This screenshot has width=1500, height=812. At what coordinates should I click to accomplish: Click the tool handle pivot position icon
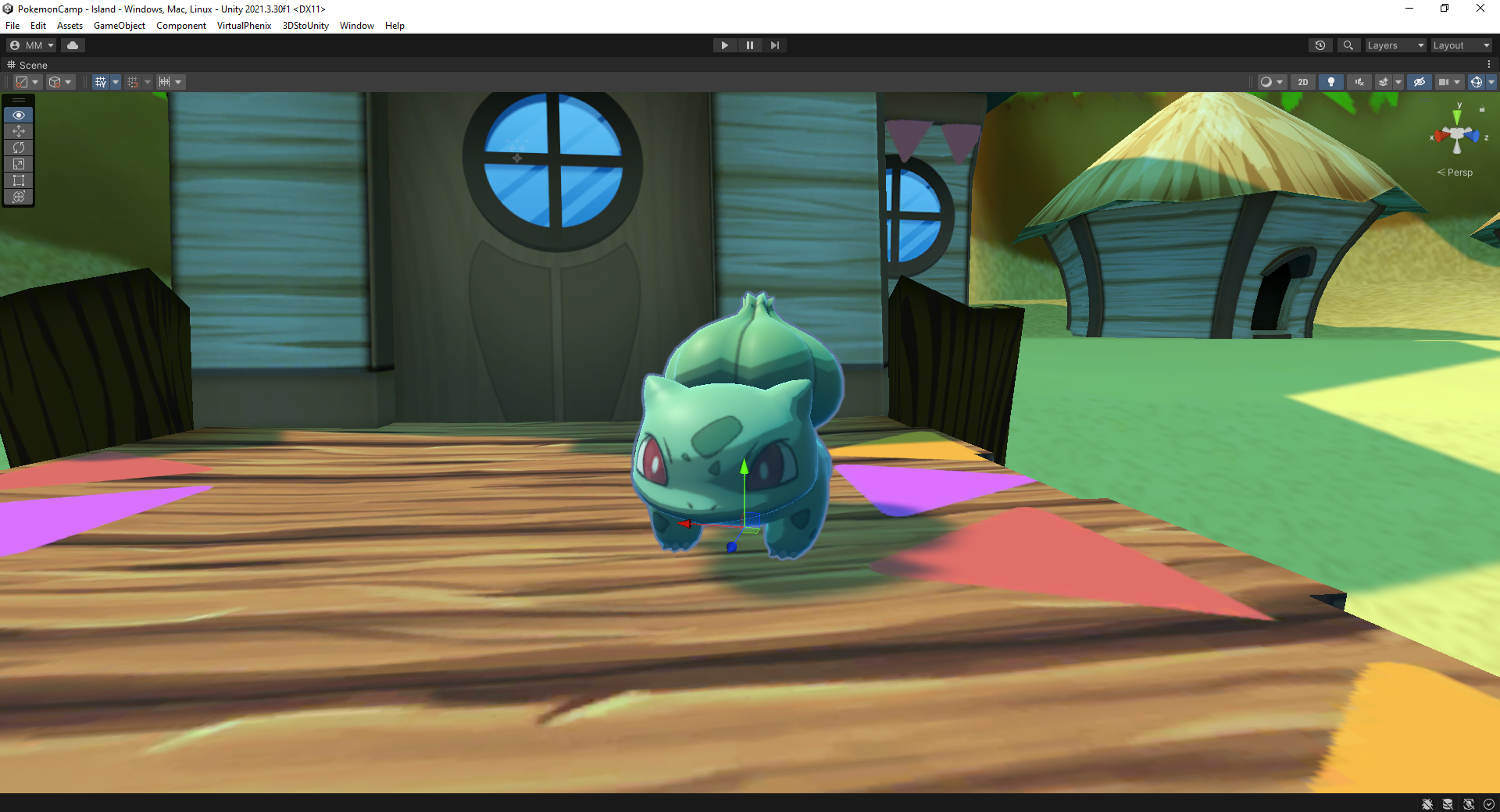(x=22, y=82)
